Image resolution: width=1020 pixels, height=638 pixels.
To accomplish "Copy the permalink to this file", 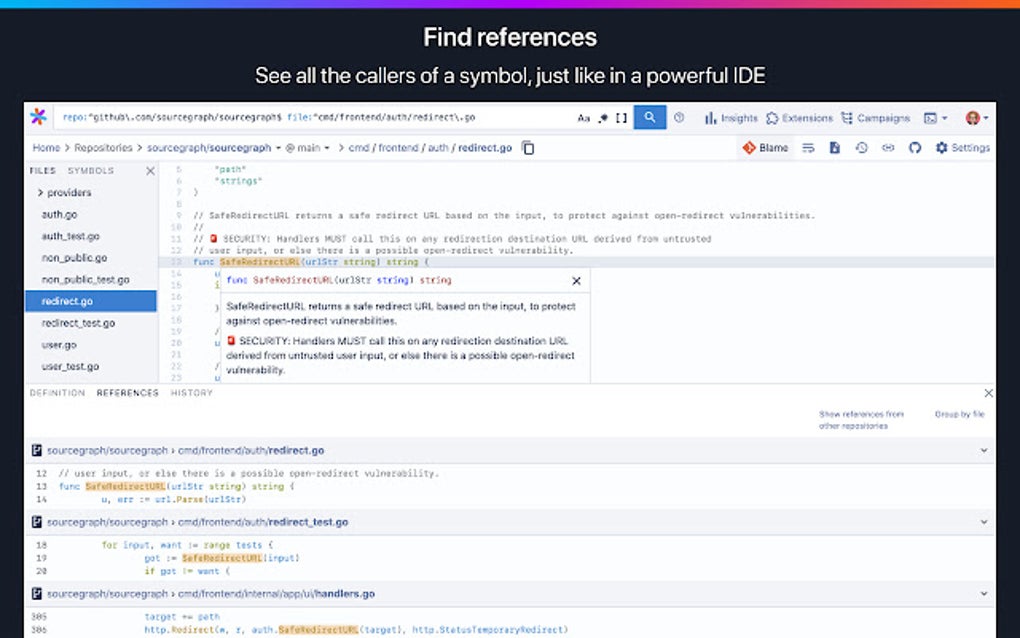I will [x=888, y=147].
